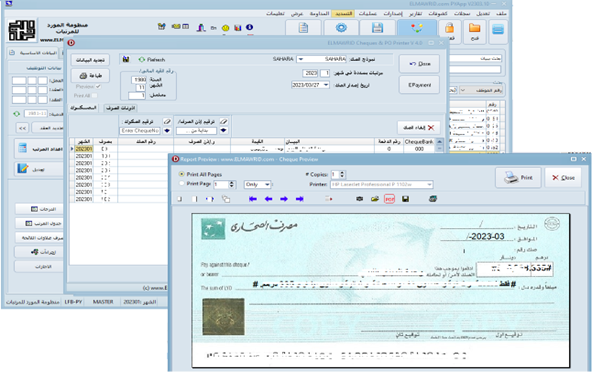Click the إلغاء الصك cancel cheque button
This screenshot has width=592, height=372.
[x=419, y=128]
